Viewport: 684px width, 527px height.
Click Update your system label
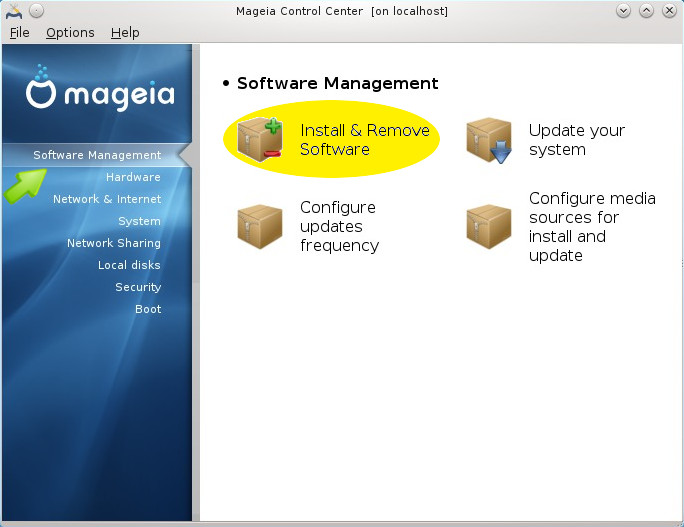point(577,140)
